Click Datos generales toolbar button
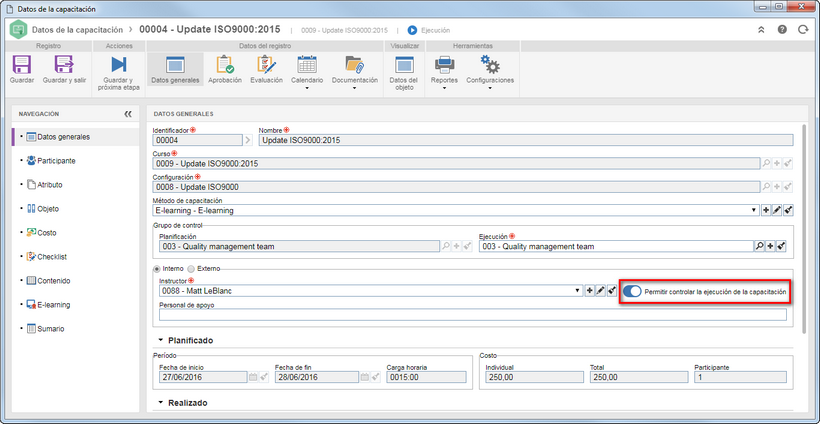 (x=175, y=70)
